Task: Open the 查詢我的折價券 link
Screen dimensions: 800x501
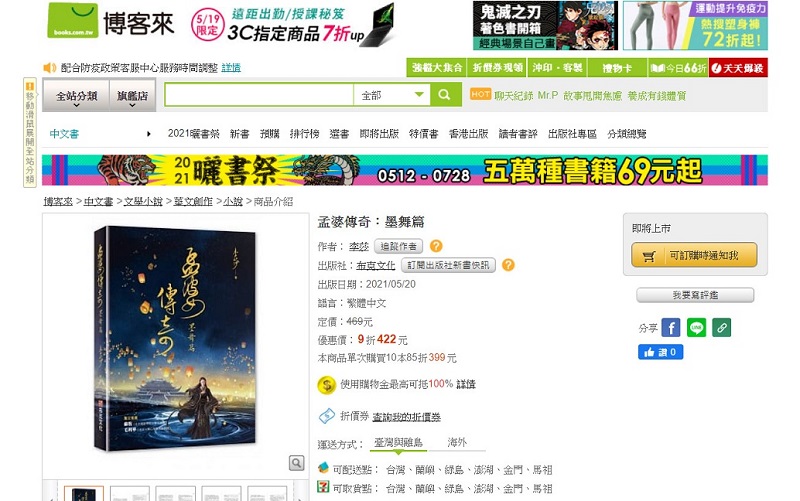Action: tap(406, 417)
